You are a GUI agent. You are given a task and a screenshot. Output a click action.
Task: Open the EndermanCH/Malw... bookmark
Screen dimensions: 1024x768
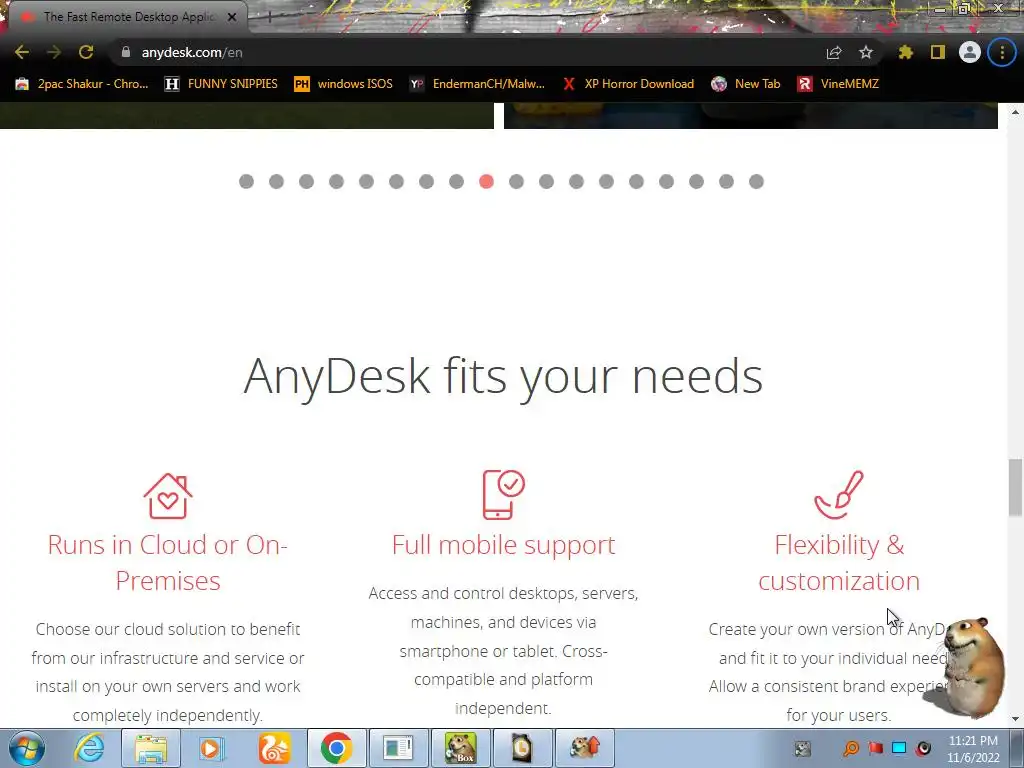(477, 84)
